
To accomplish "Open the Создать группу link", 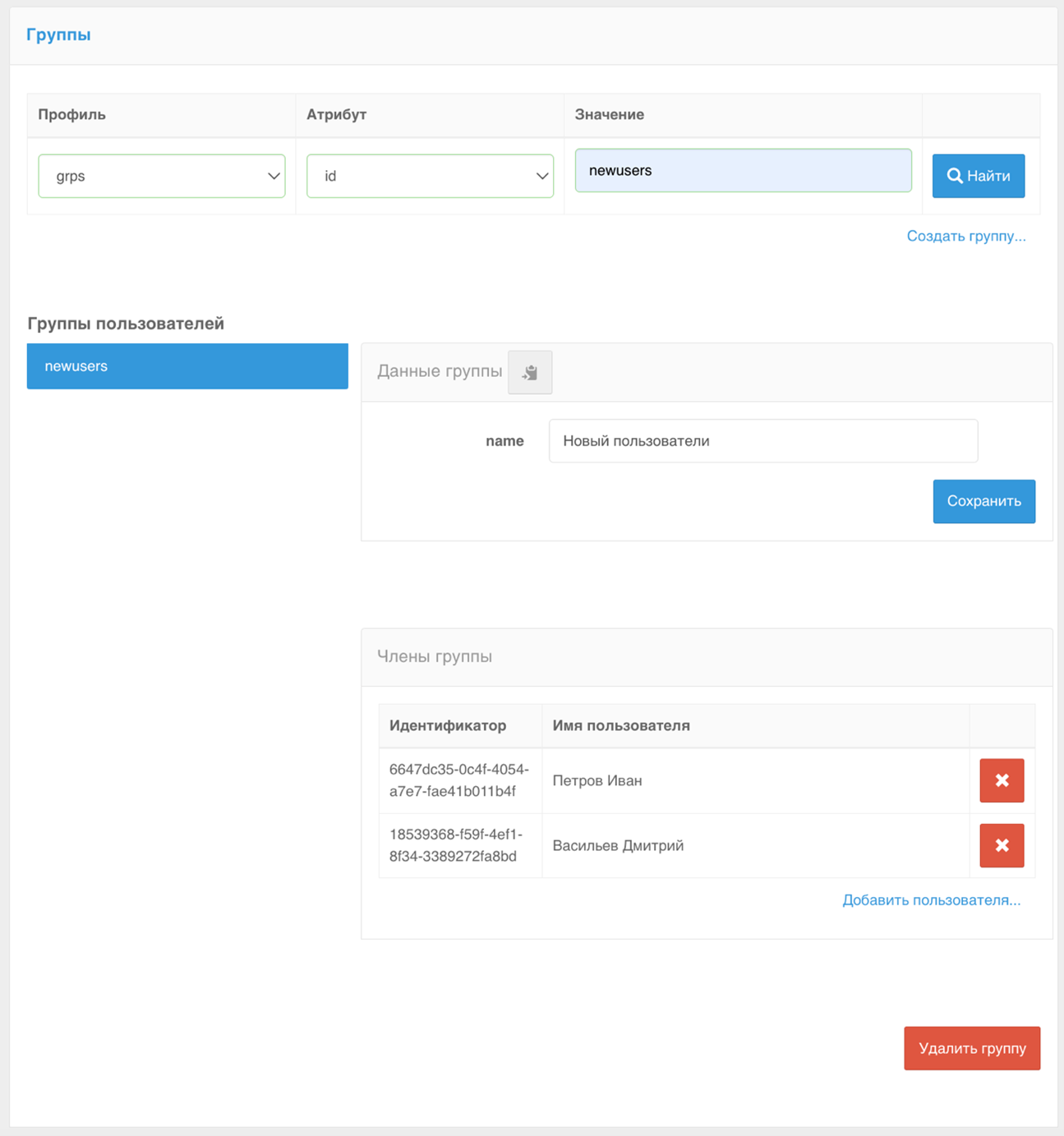I will [x=965, y=237].
